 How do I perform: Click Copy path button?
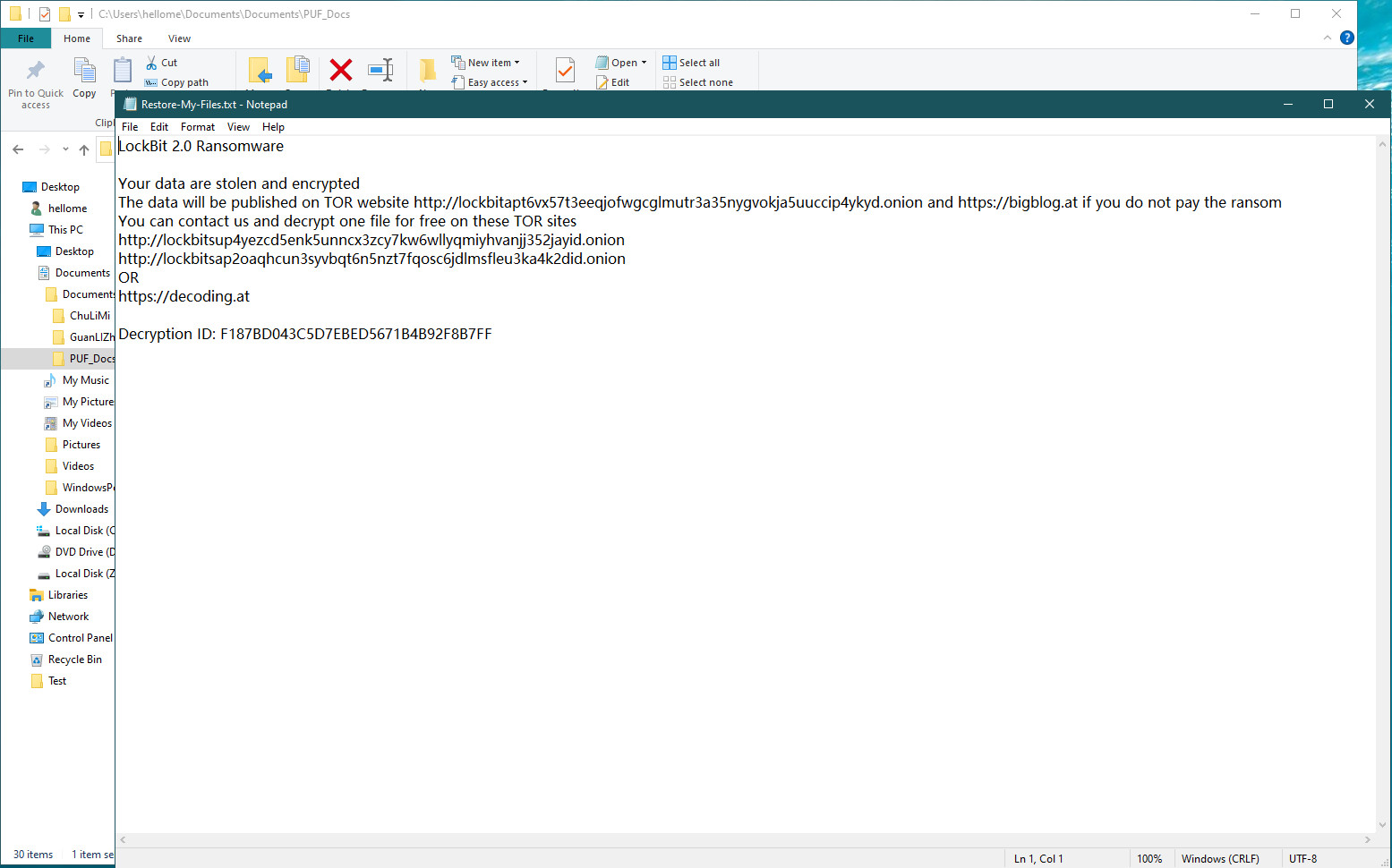tap(177, 82)
